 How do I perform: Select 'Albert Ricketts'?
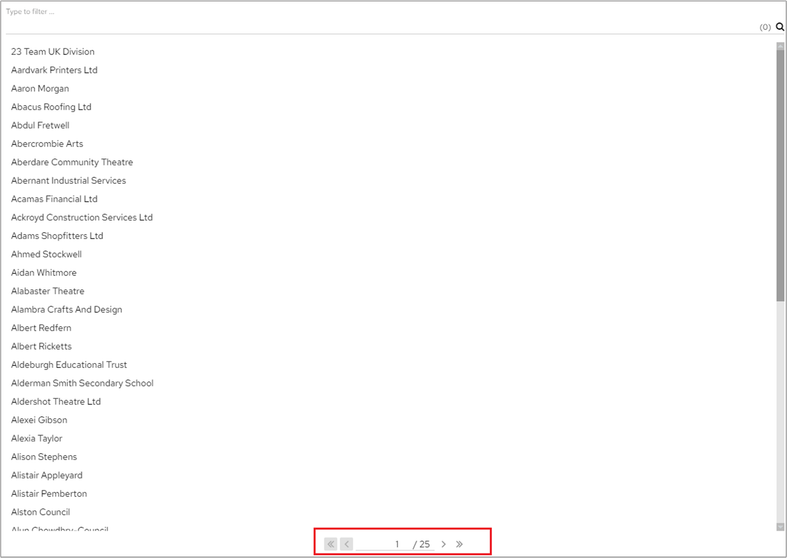[x=41, y=346]
